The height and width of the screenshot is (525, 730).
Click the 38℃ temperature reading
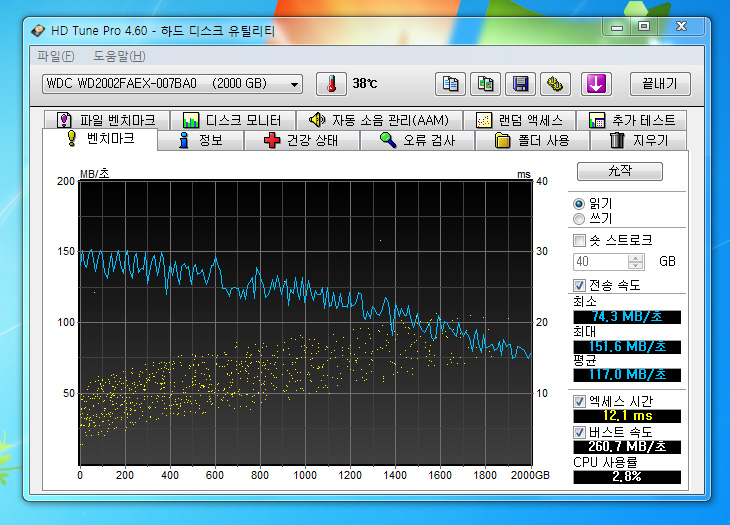[x=365, y=84]
